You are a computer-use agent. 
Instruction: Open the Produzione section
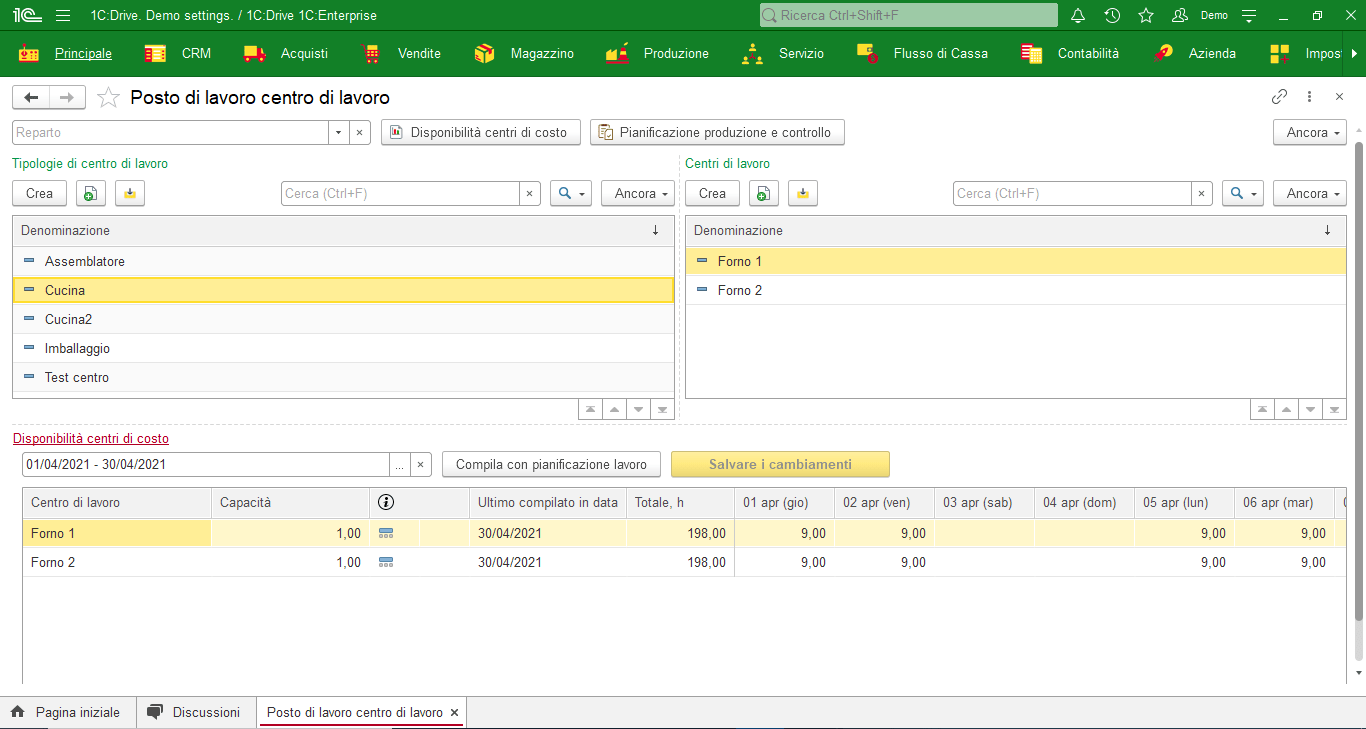coord(676,54)
